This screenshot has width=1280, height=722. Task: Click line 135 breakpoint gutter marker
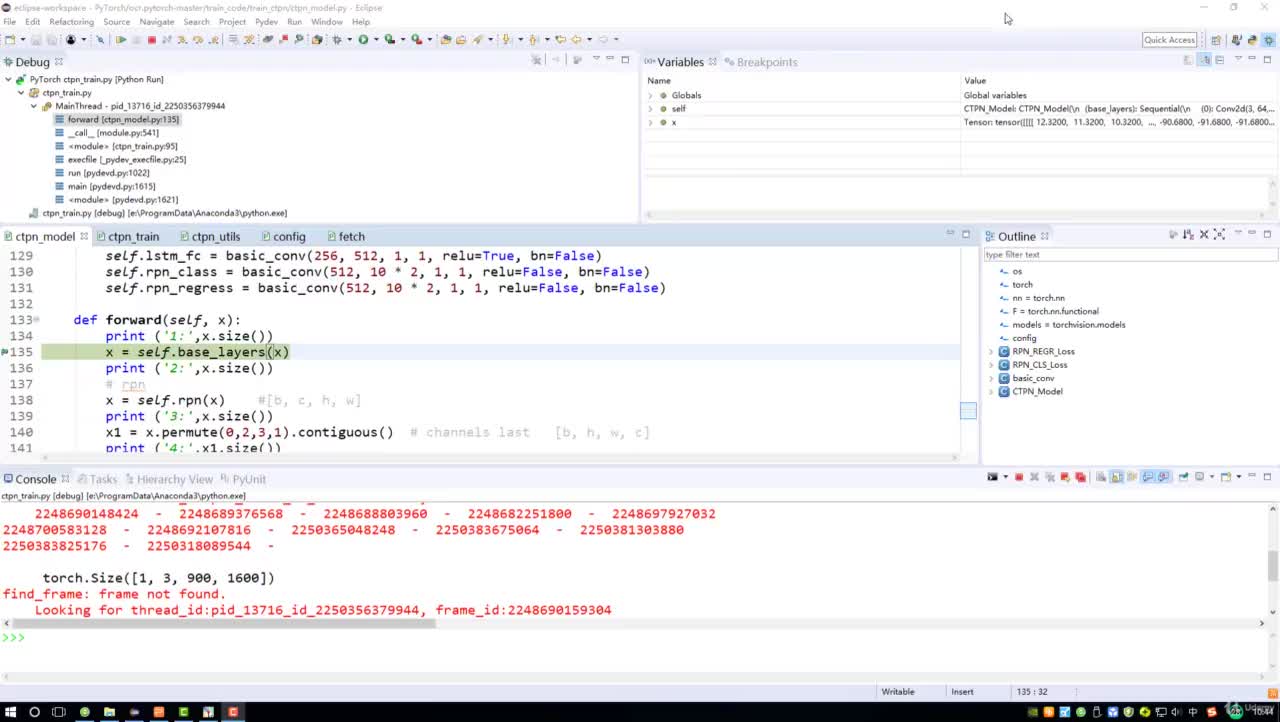(x=5, y=352)
